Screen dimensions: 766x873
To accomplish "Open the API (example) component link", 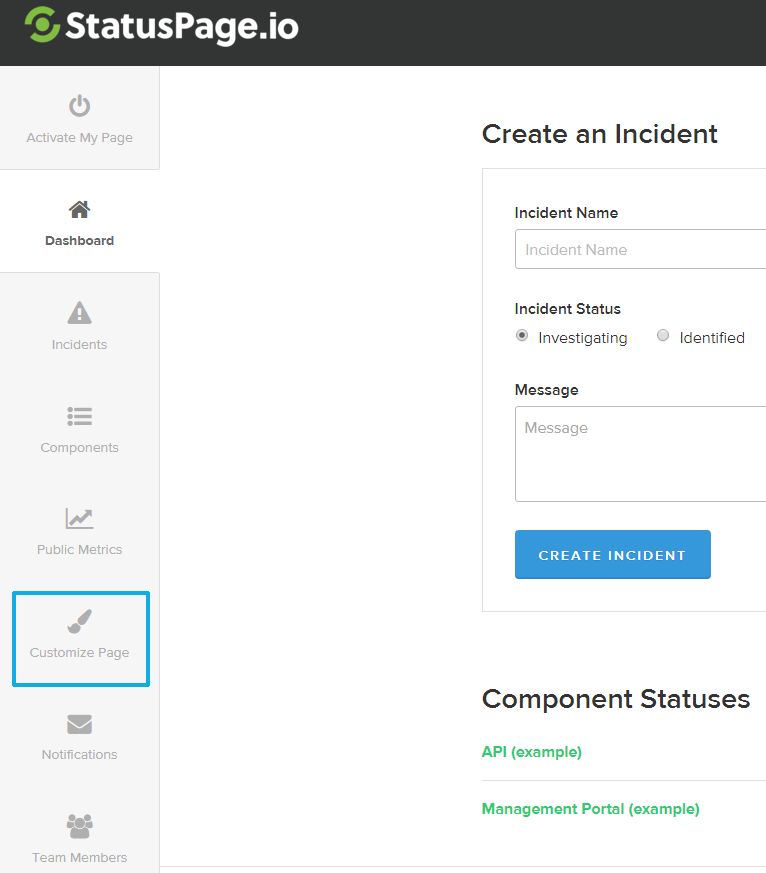I will [531, 752].
